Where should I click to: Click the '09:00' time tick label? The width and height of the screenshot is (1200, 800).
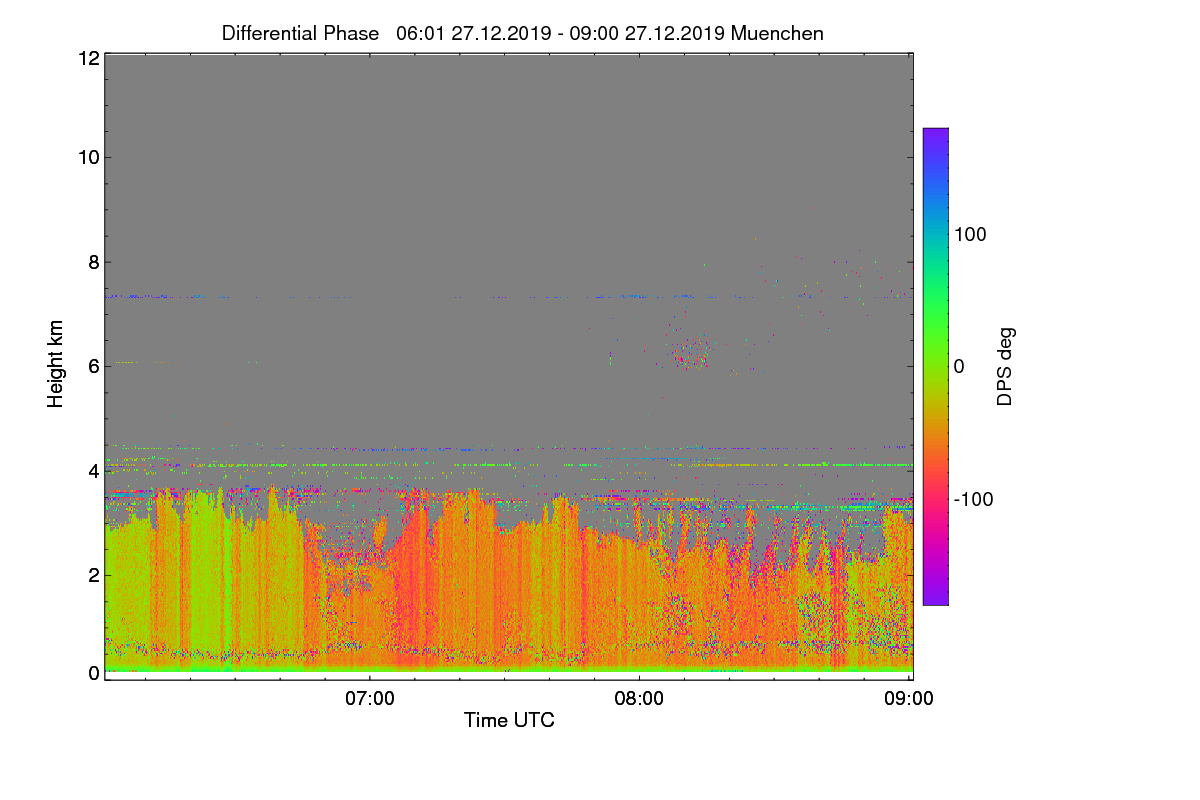point(909,698)
